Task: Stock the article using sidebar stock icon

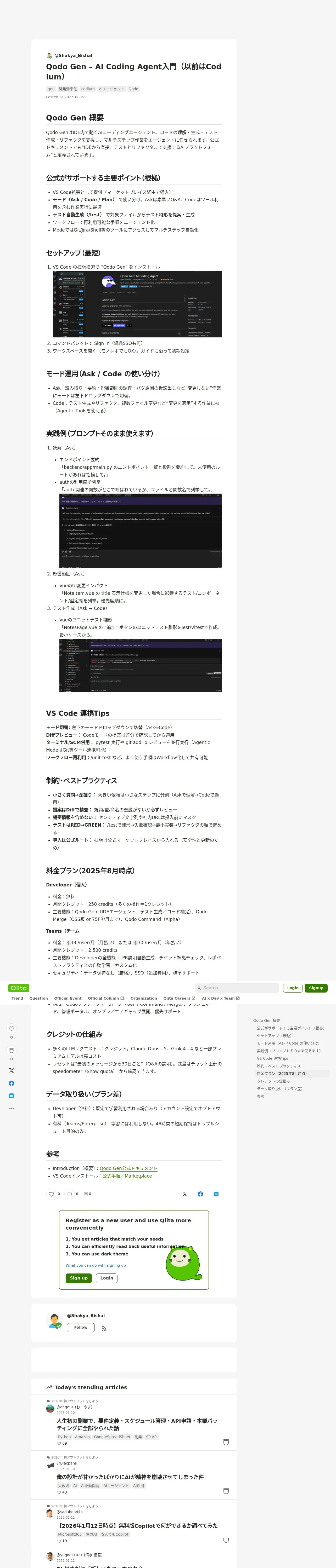Action: [x=11, y=1051]
